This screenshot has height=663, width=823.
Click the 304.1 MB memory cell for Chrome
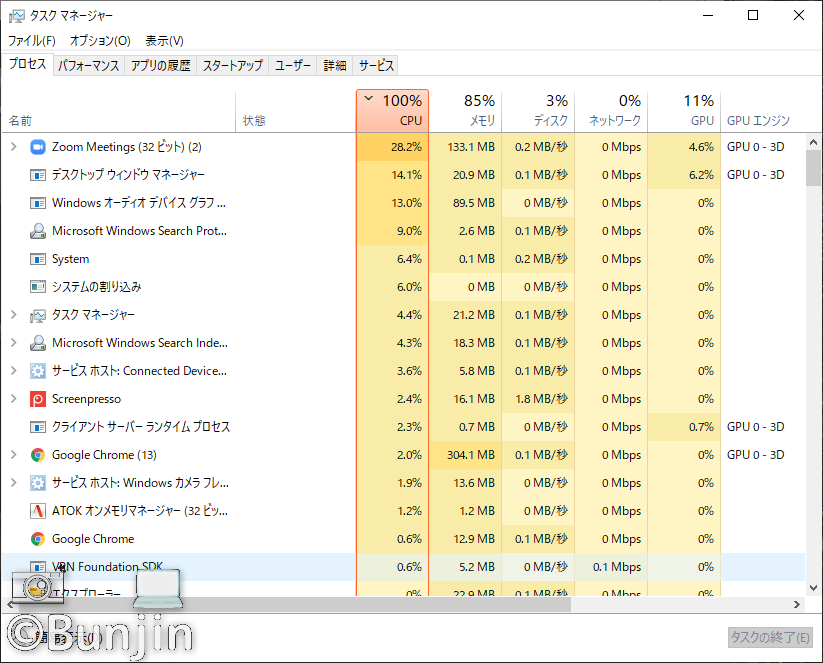[465, 455]
